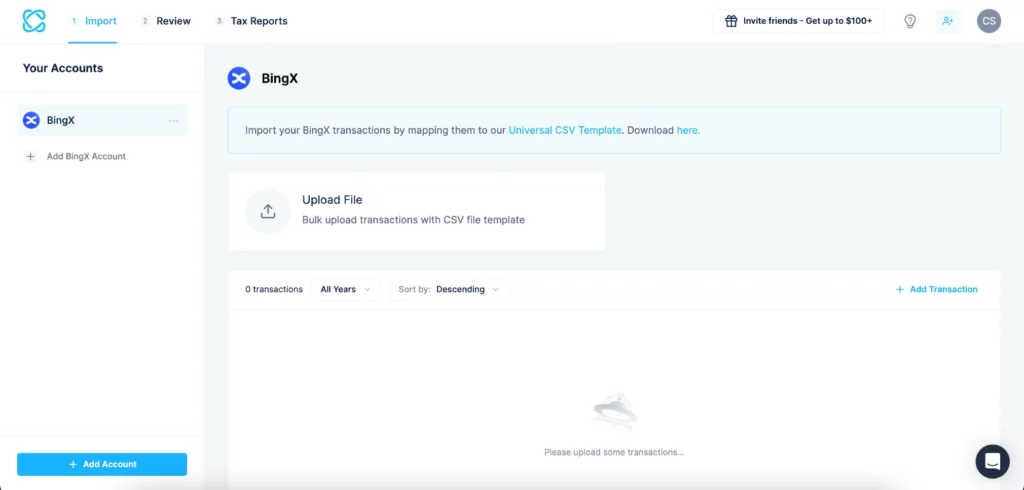Open the CS profile avatar
Screen dimensions: 1024x490
point(988,21)
